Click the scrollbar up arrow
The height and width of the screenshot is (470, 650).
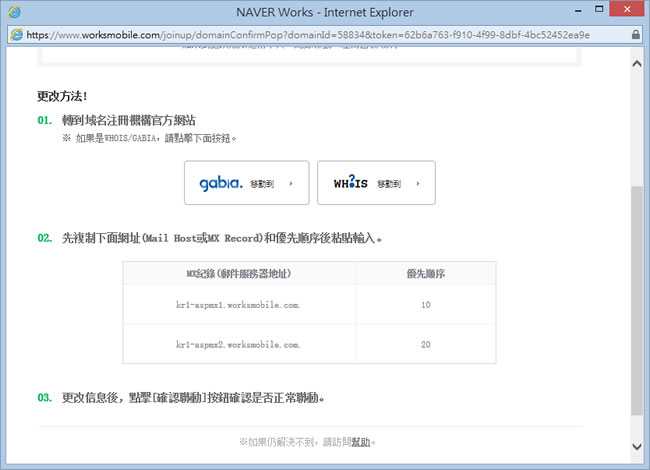pos(637,64)
